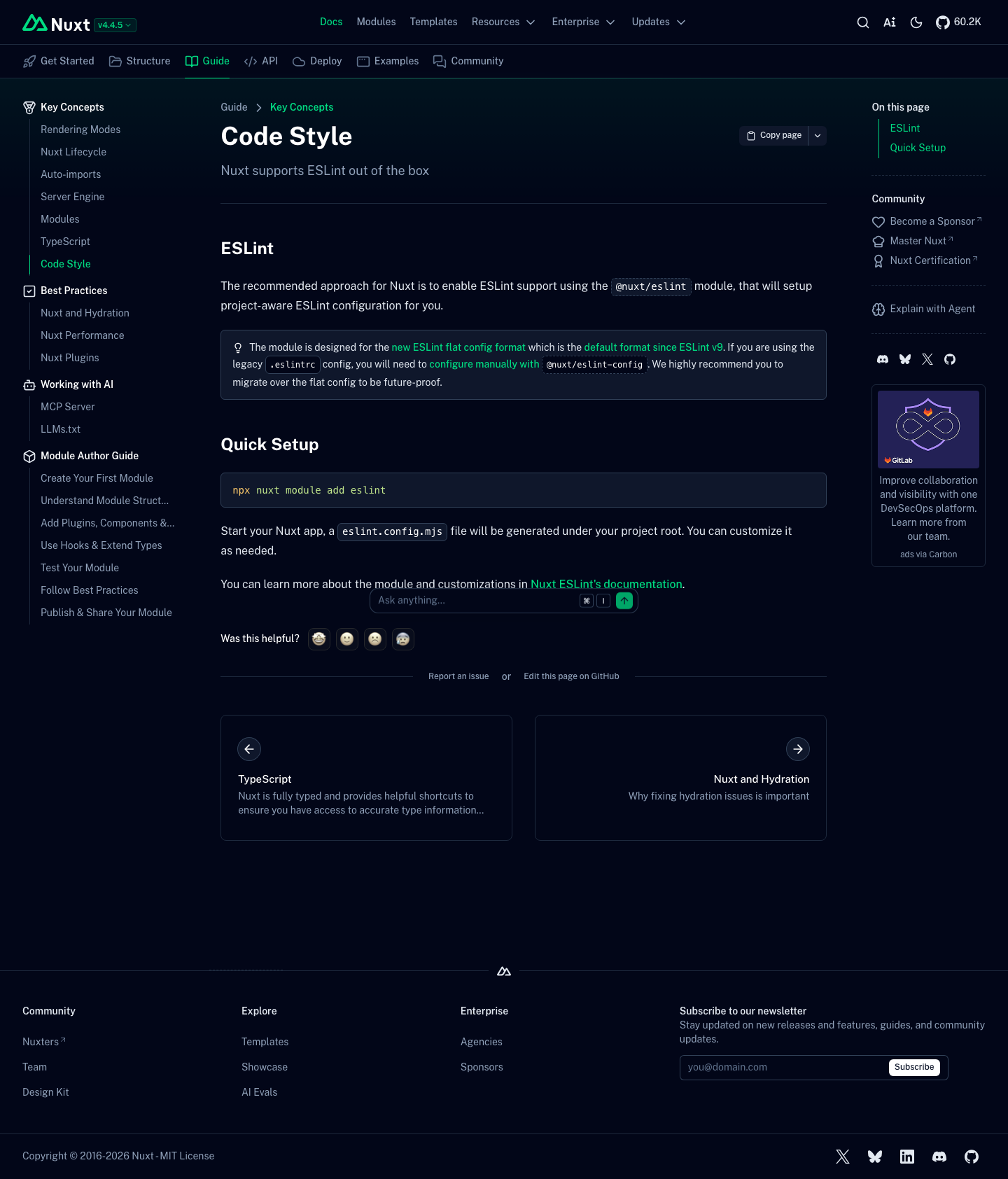Expand the Enterprise menu
This screenshot has height=1179, width=1008.
[x=583, y=22]
